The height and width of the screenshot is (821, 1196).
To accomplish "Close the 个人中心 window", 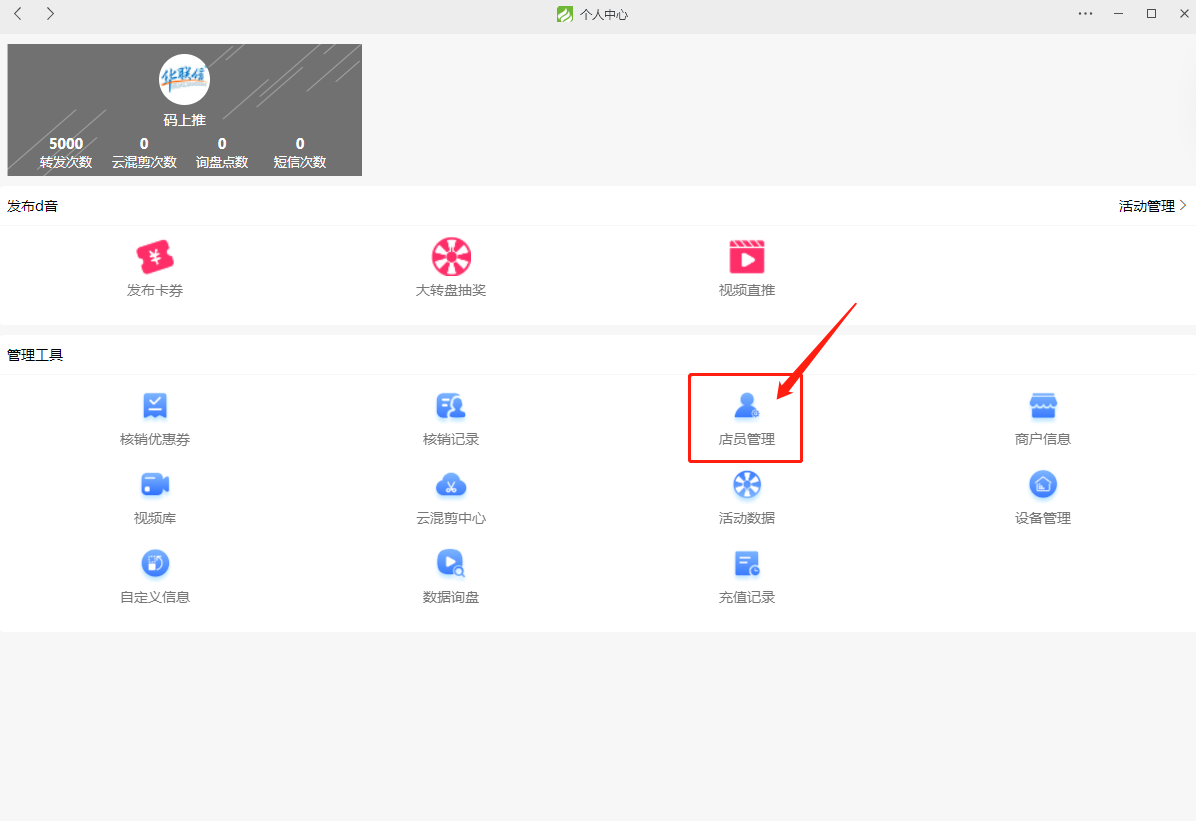I will point(1185,14).
